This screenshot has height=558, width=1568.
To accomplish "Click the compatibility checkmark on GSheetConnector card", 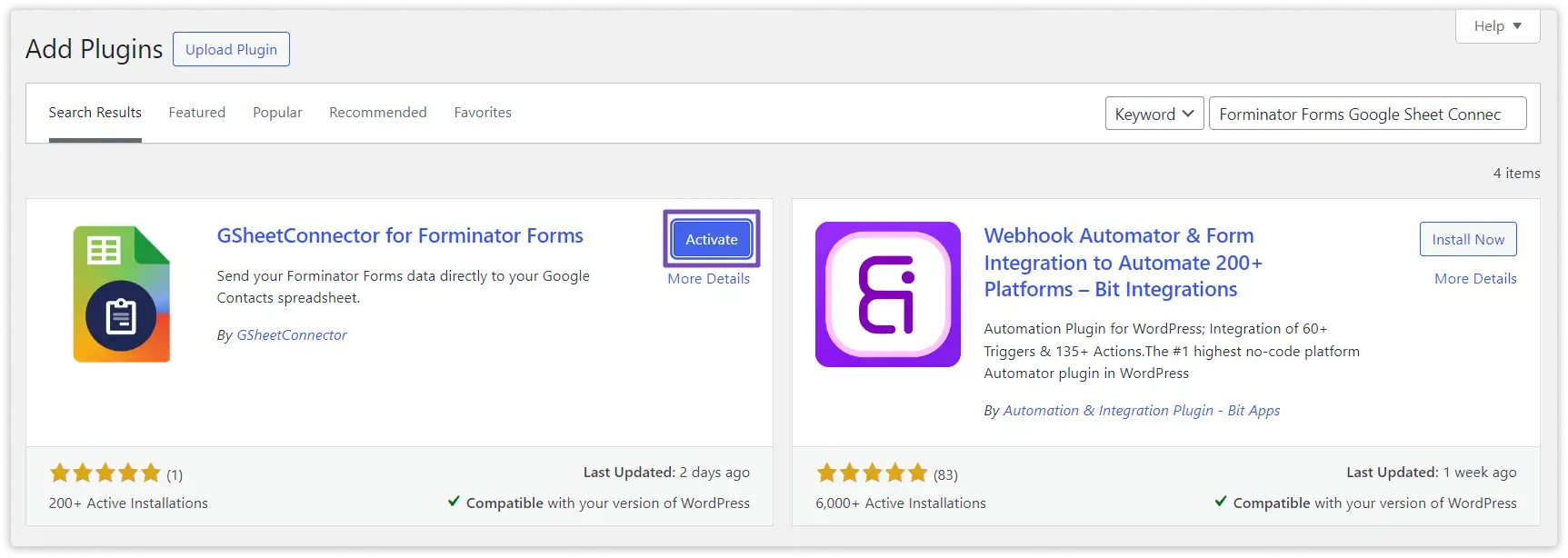I will (454, 502).
